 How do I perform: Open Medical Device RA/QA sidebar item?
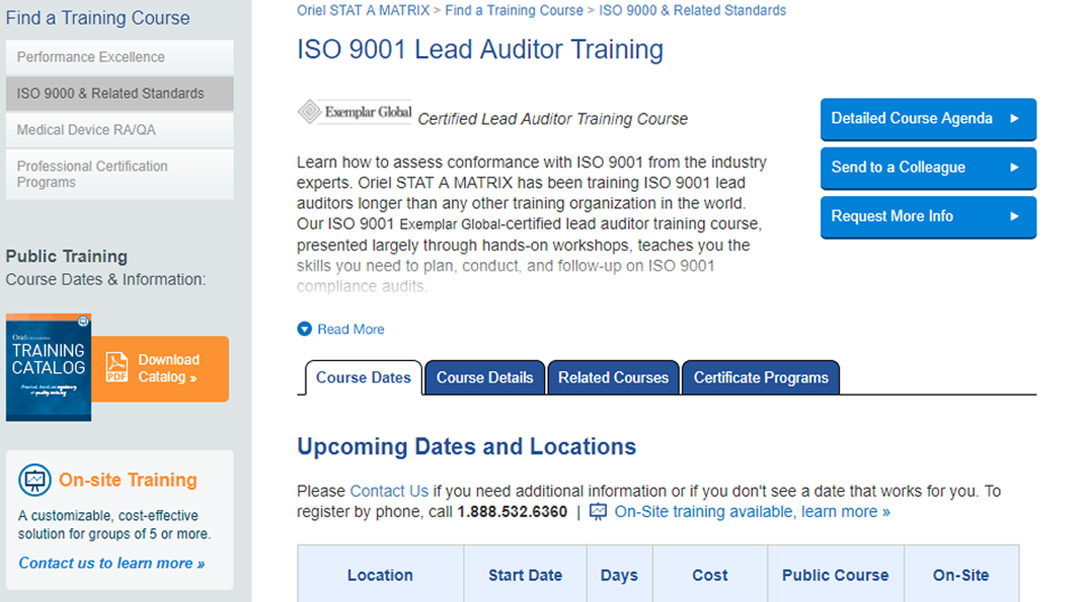(x=120, y=130)
